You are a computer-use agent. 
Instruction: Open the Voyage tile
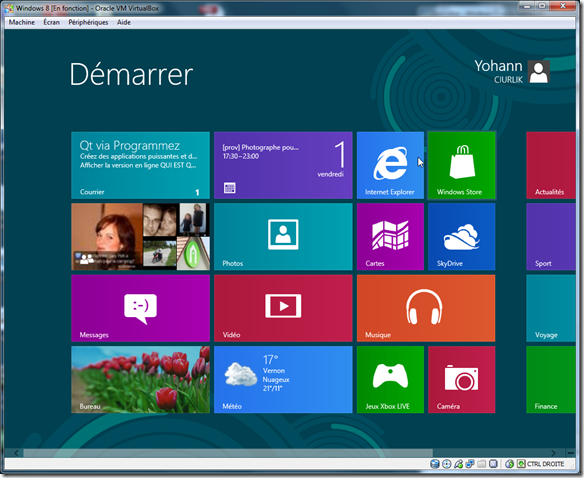coord(551,308)
